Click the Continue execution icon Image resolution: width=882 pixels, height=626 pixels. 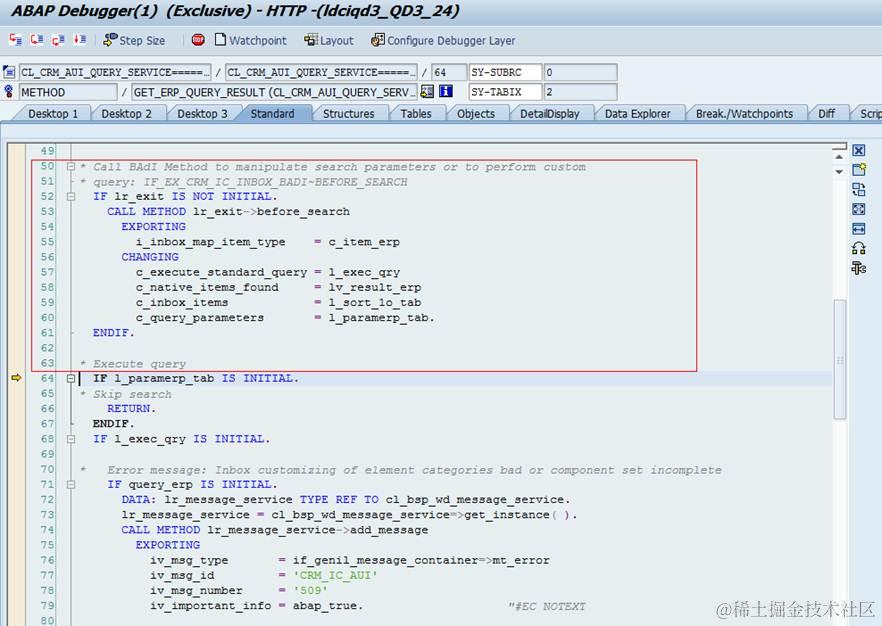coord(80,40)
